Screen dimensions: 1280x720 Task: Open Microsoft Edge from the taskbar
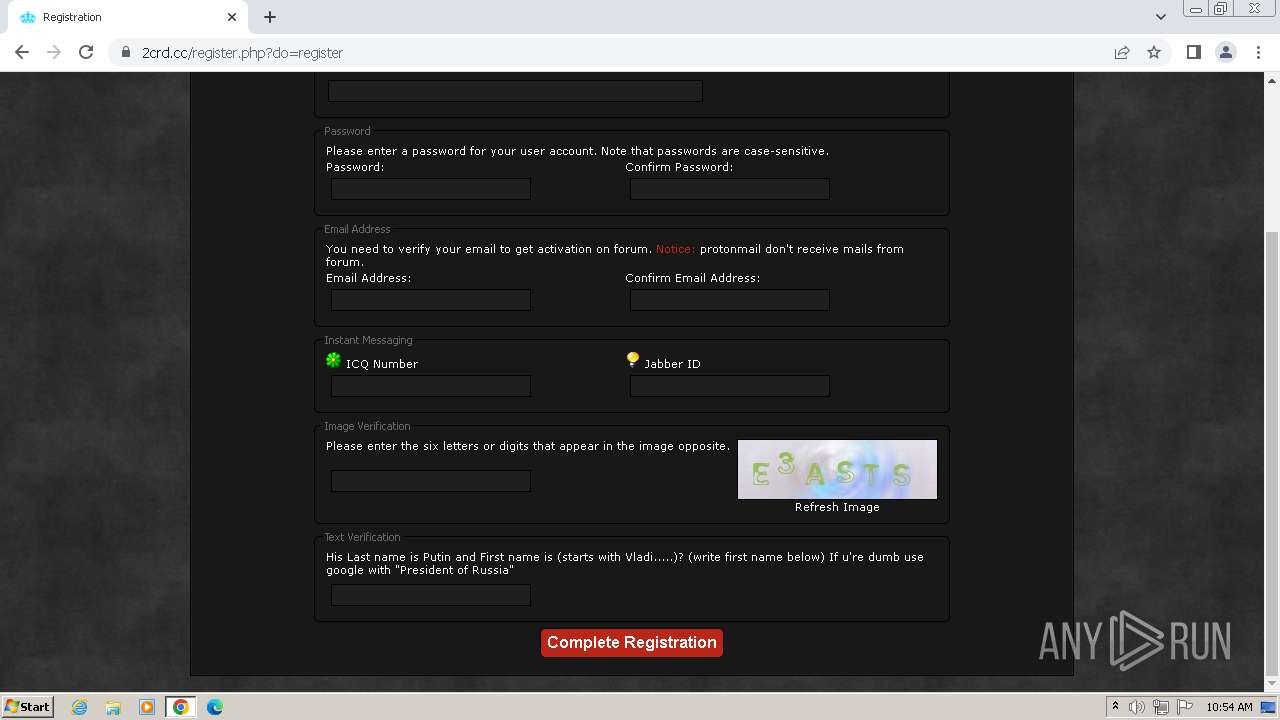(x=215, y=707)
